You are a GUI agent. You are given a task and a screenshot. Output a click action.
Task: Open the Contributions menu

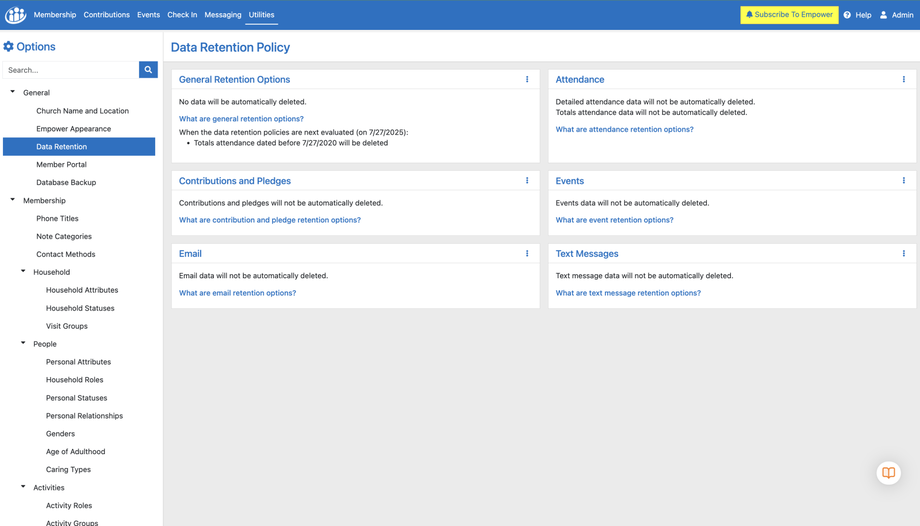[106, 15]
